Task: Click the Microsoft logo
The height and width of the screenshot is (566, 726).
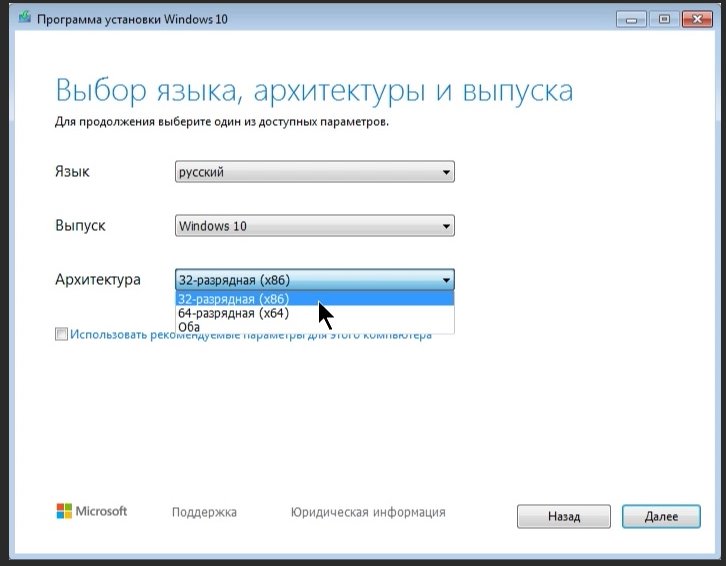Action: pyautogui.click(x=92, y=511)
